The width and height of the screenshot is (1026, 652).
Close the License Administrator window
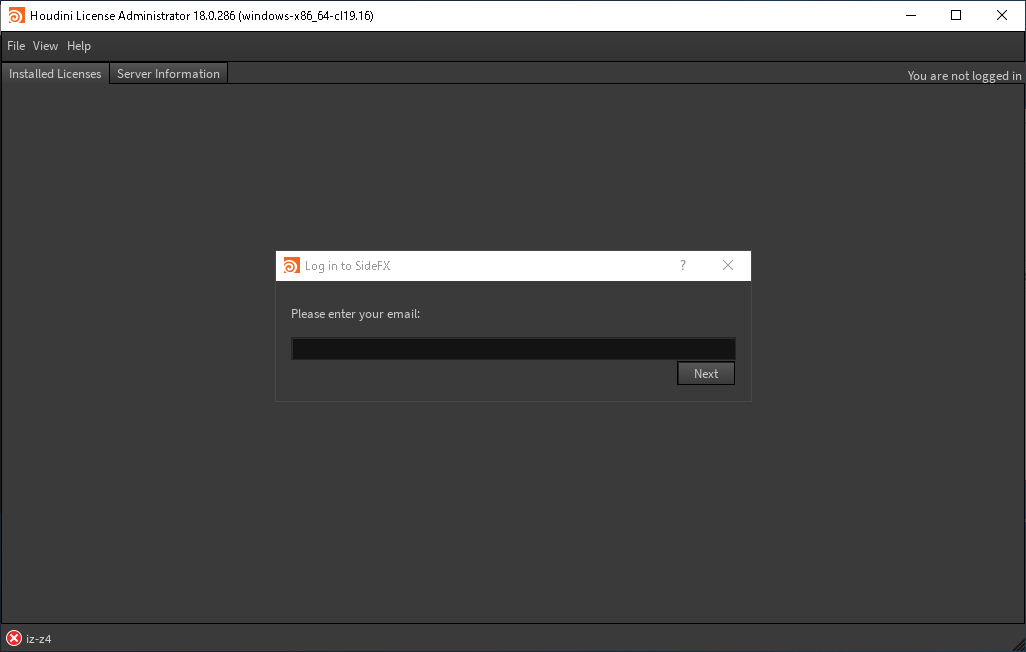coord(1001,15)
